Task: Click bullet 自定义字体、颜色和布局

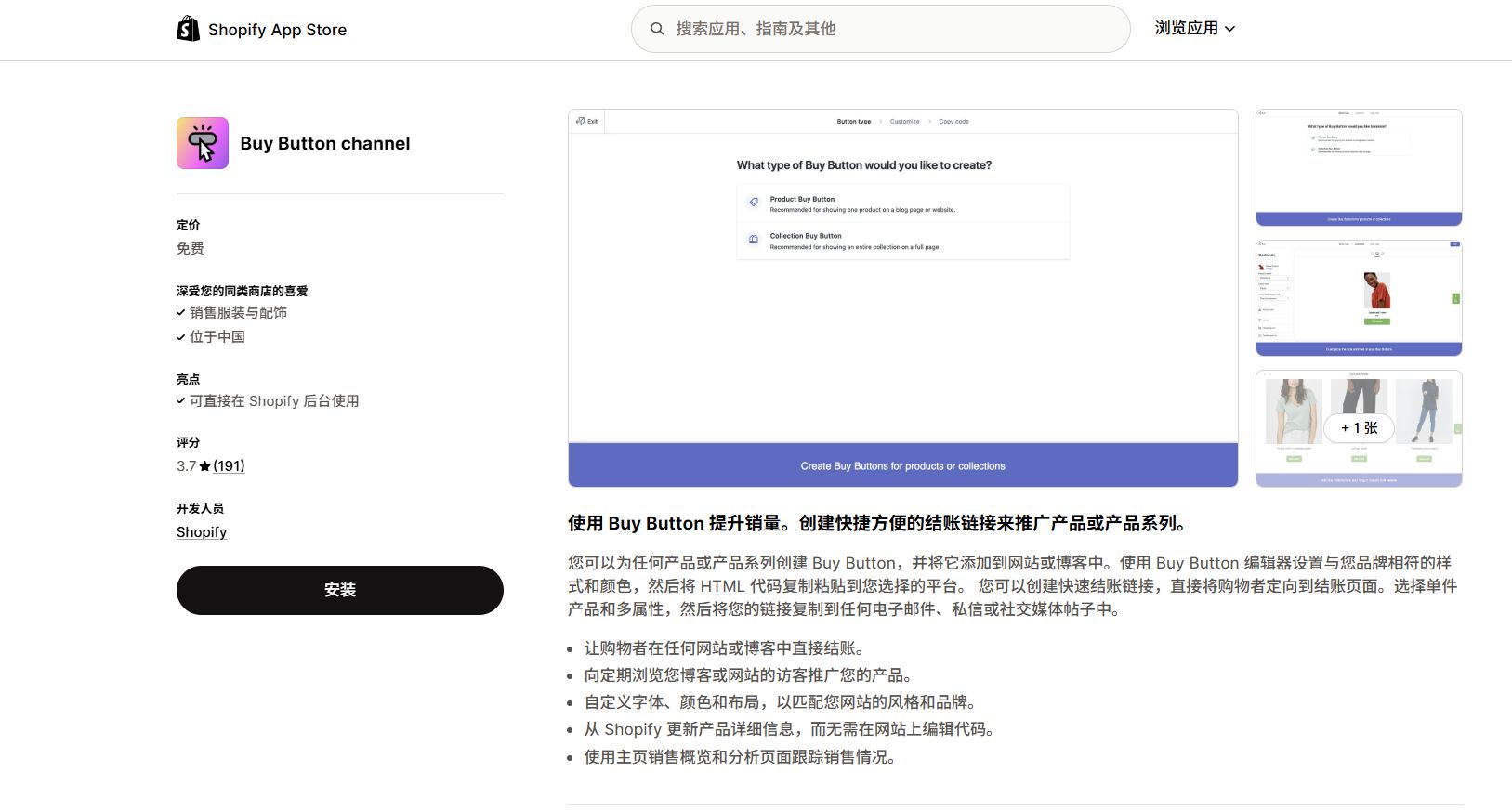Action: point(782,702)
